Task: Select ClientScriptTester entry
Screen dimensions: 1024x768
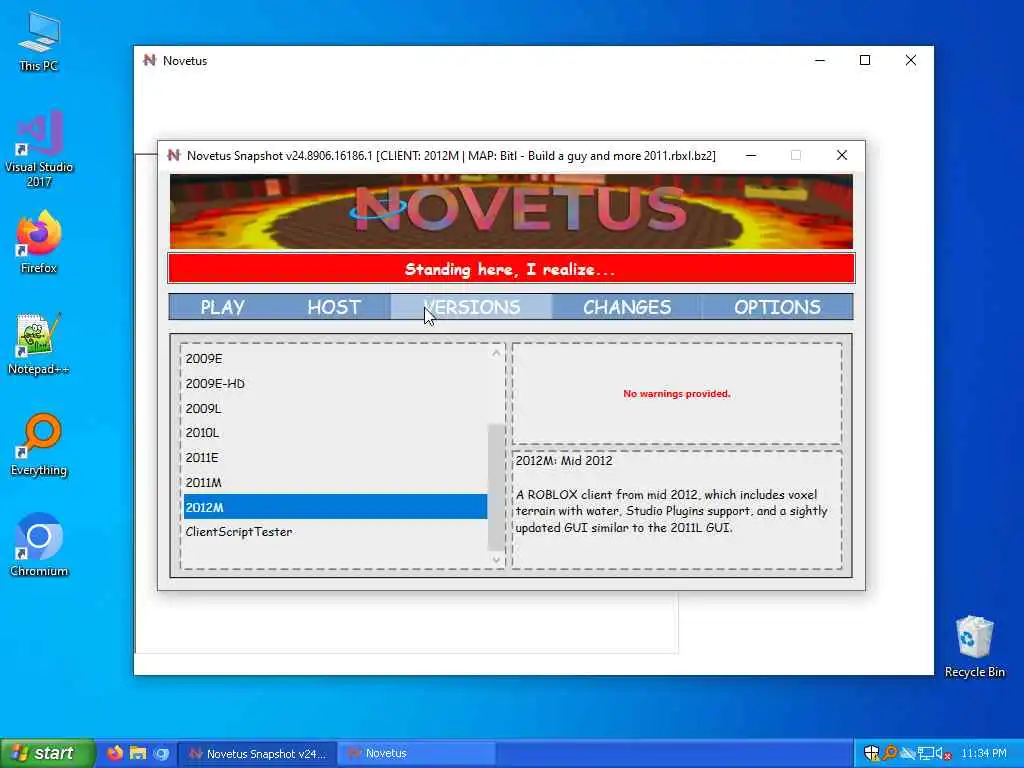Action: pos(335,532)
